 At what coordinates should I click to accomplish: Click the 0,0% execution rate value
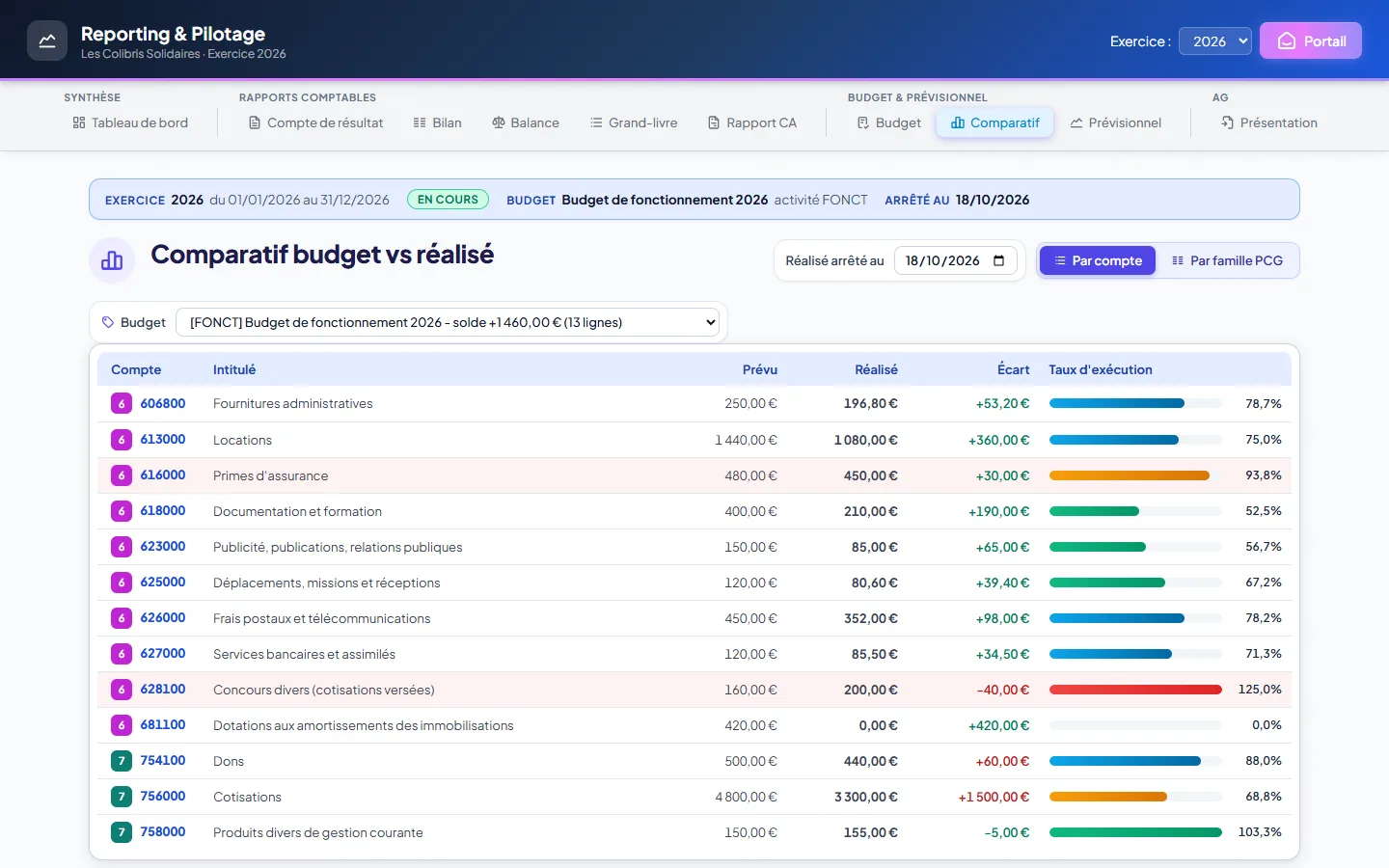1266,725
